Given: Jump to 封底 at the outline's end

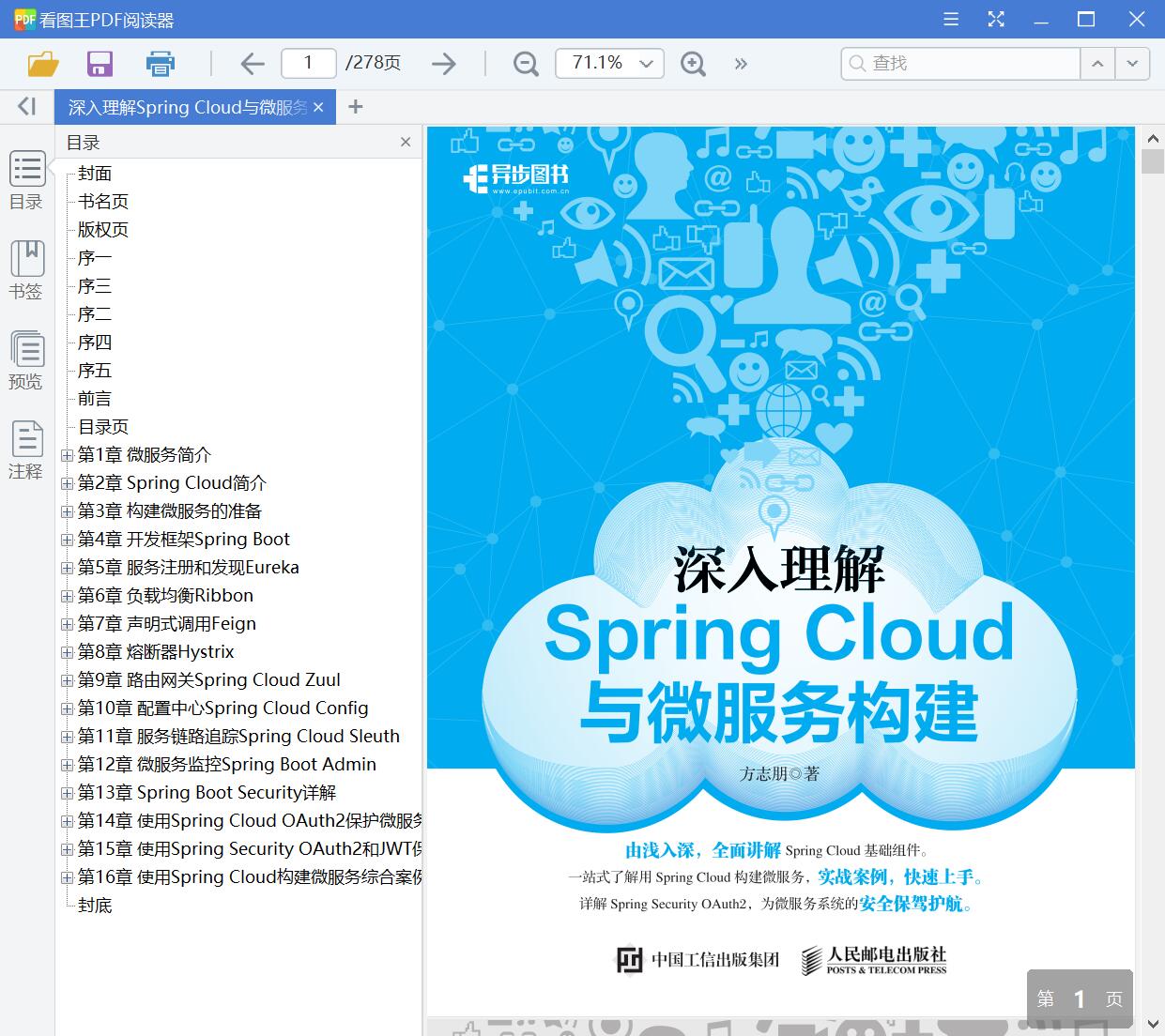Looking at the screenshot, I should pyautogui.click(x=95, y=906).
